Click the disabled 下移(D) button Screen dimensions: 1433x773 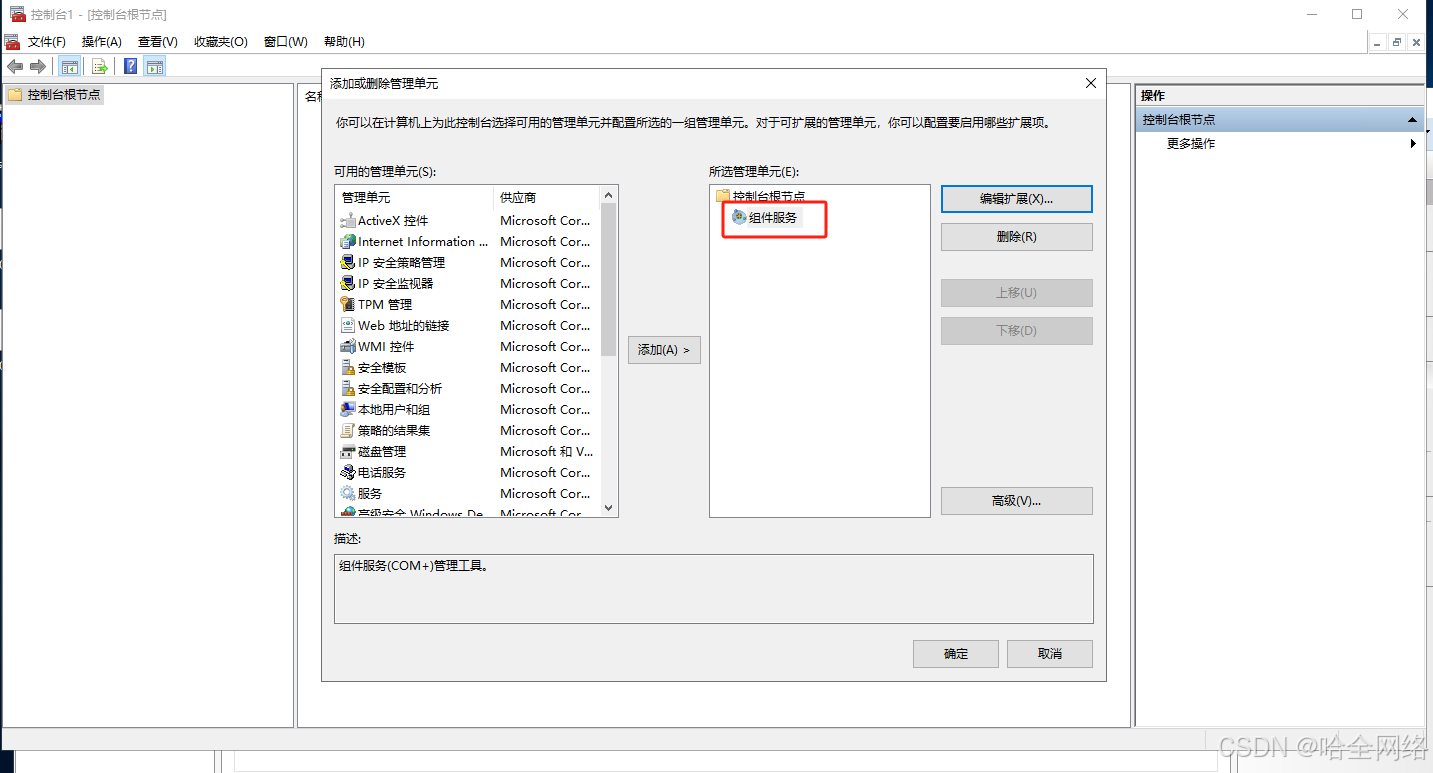(x=1017, y=331)
